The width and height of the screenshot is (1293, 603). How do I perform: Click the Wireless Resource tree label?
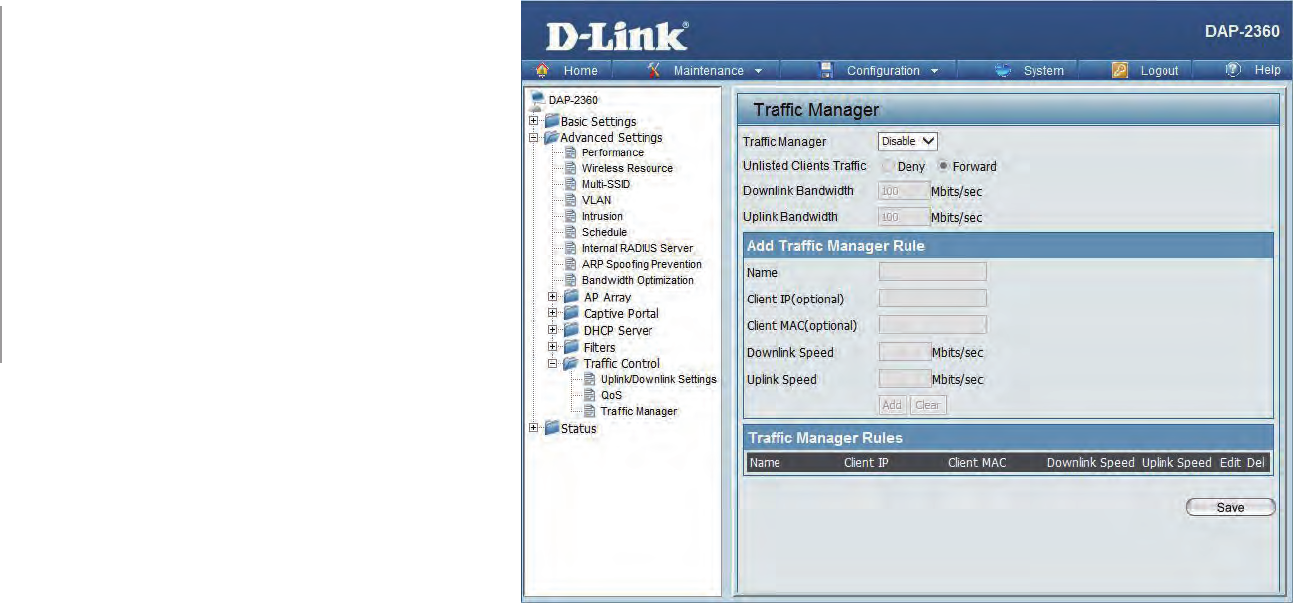(627, 169)
